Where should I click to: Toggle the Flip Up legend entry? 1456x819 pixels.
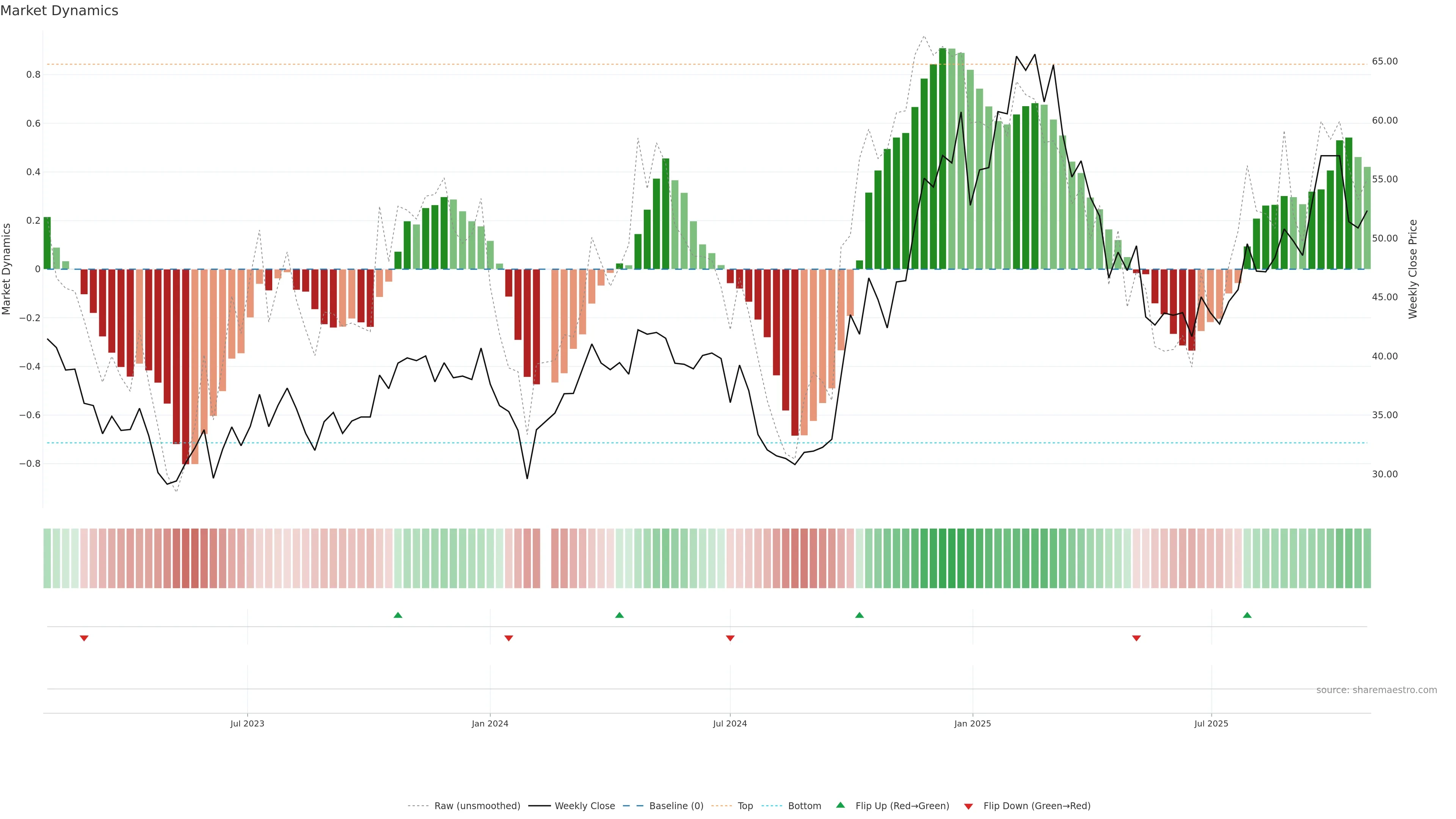tap(902, 806)
